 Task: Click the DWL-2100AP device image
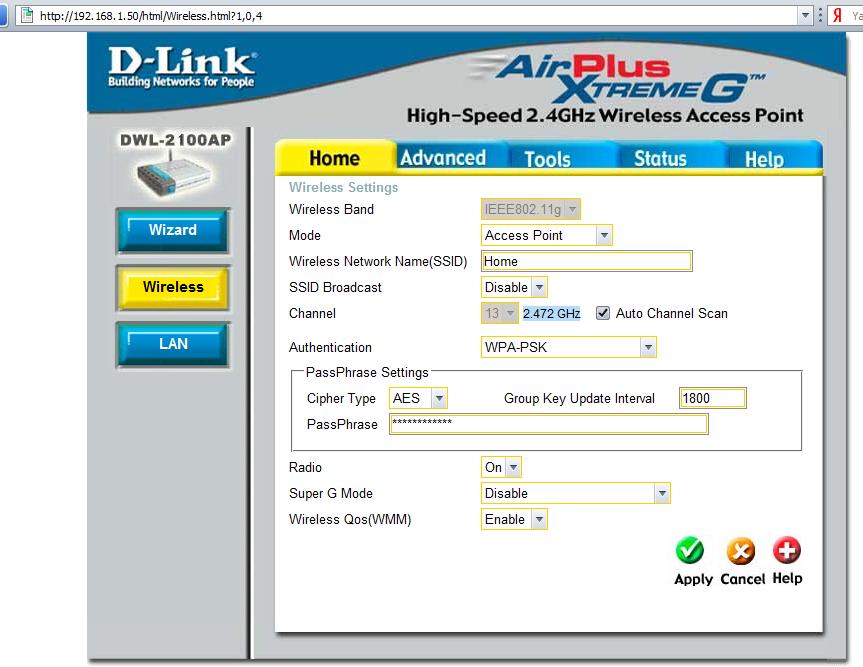tap(173, 174)
